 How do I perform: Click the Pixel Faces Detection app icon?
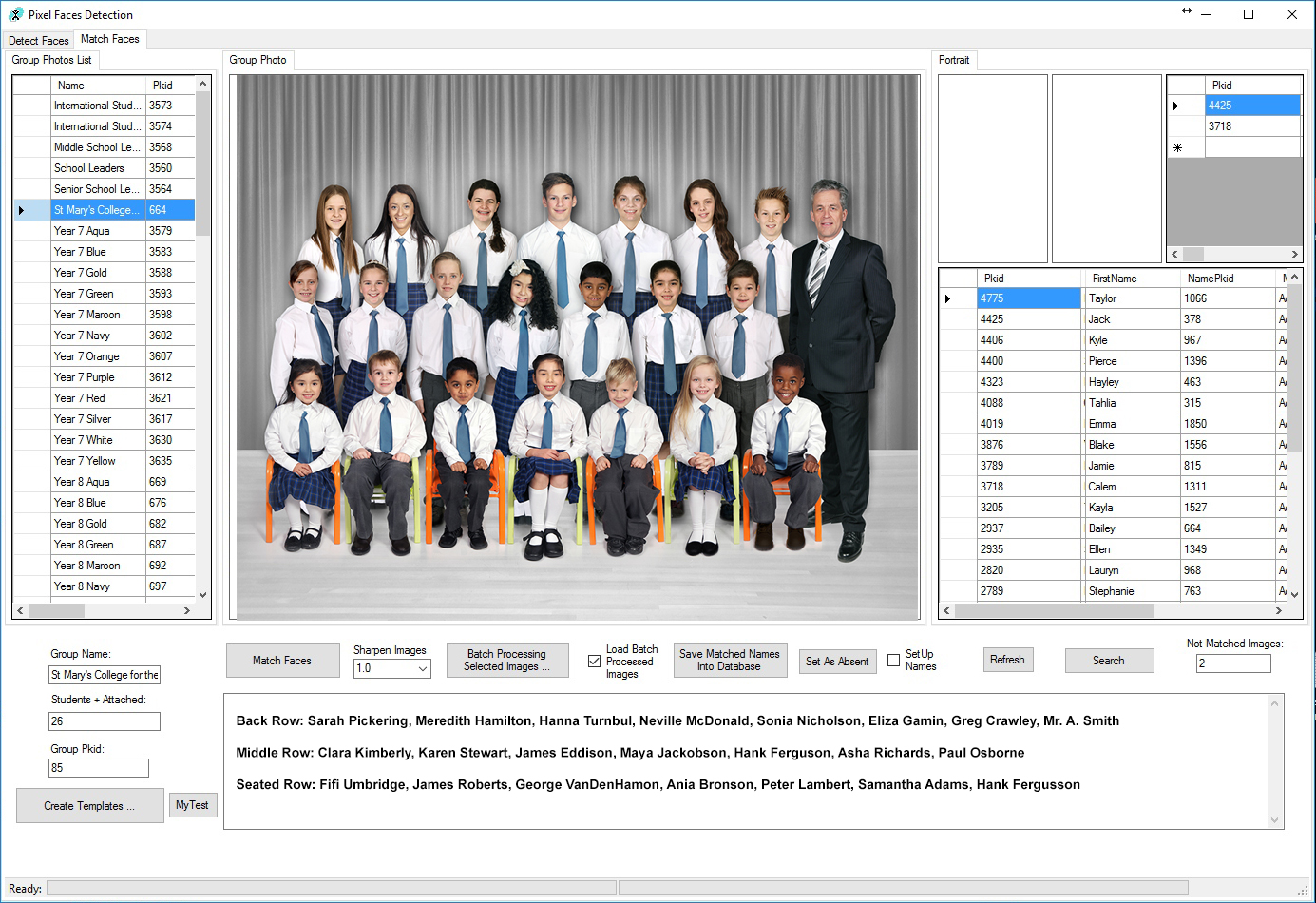[x=15, y=14]
